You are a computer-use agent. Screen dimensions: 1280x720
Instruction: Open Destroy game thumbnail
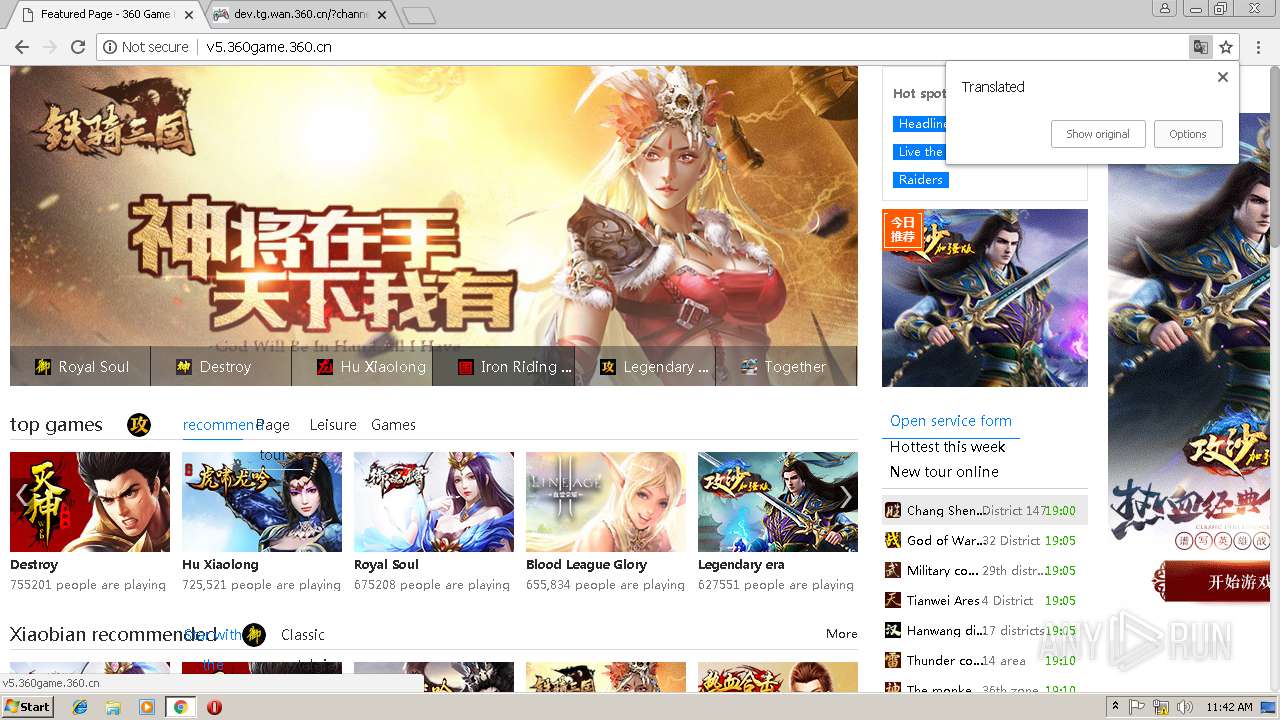click(x=90, y=502)
